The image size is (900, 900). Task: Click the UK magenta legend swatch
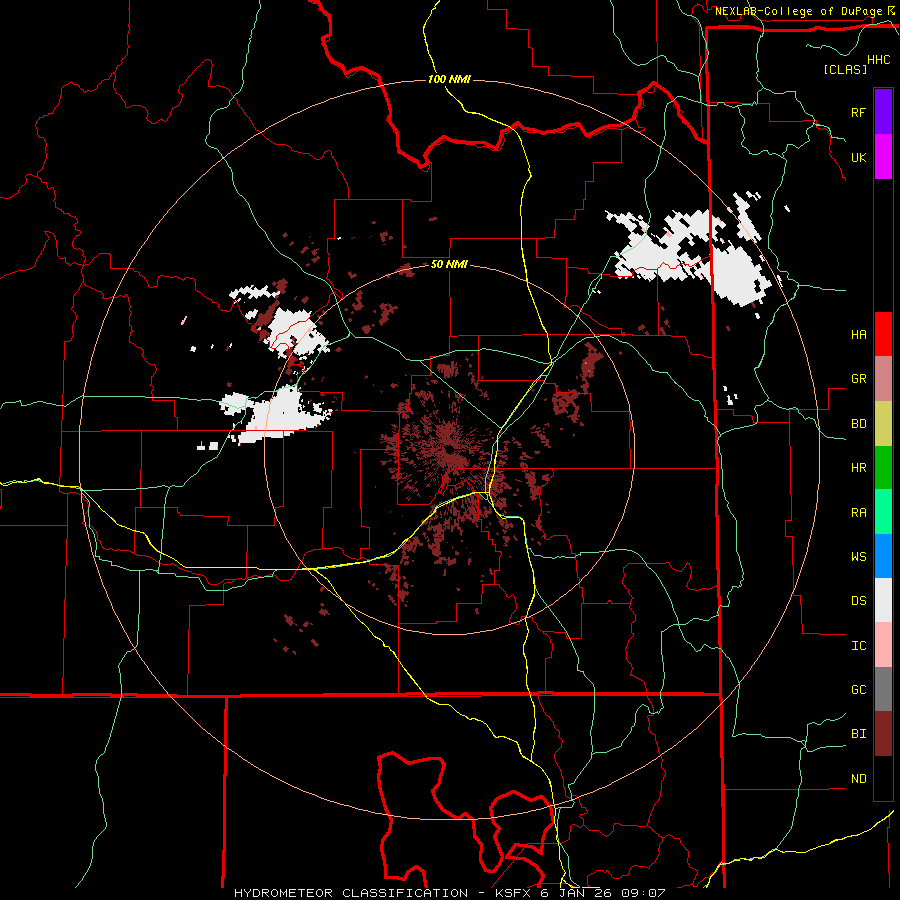tap(883, 157)
